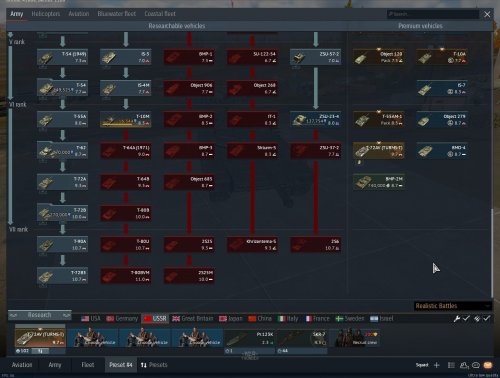The width and height of the screenshot is (500, 378).
Task: Click the research tree vertical scrollbar
Action: [x=492, y=253]
